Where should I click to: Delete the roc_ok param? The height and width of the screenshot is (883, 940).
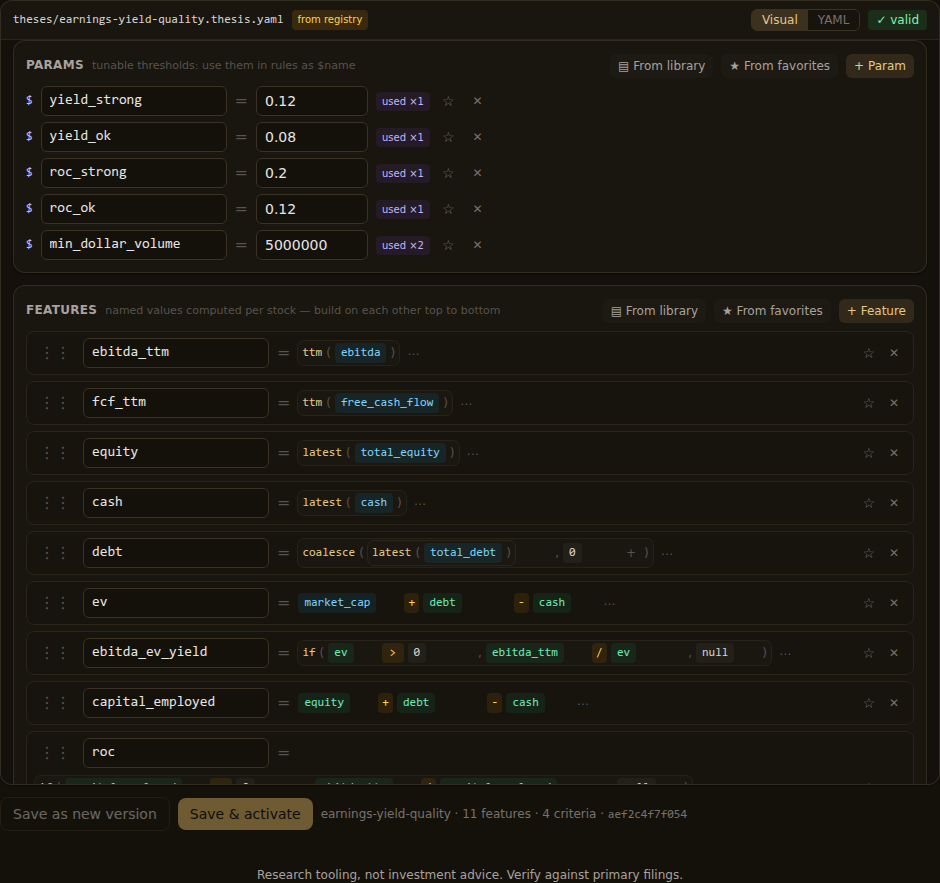(x=477, y=209)
